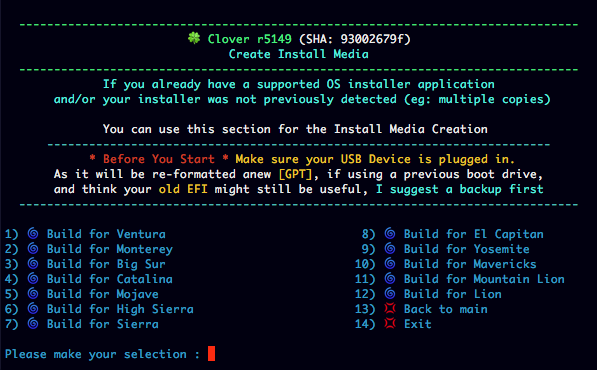Click the 'Create Install Media' heading
The image size is (597, 370).
pyautogui.click(x=299, y=54)
